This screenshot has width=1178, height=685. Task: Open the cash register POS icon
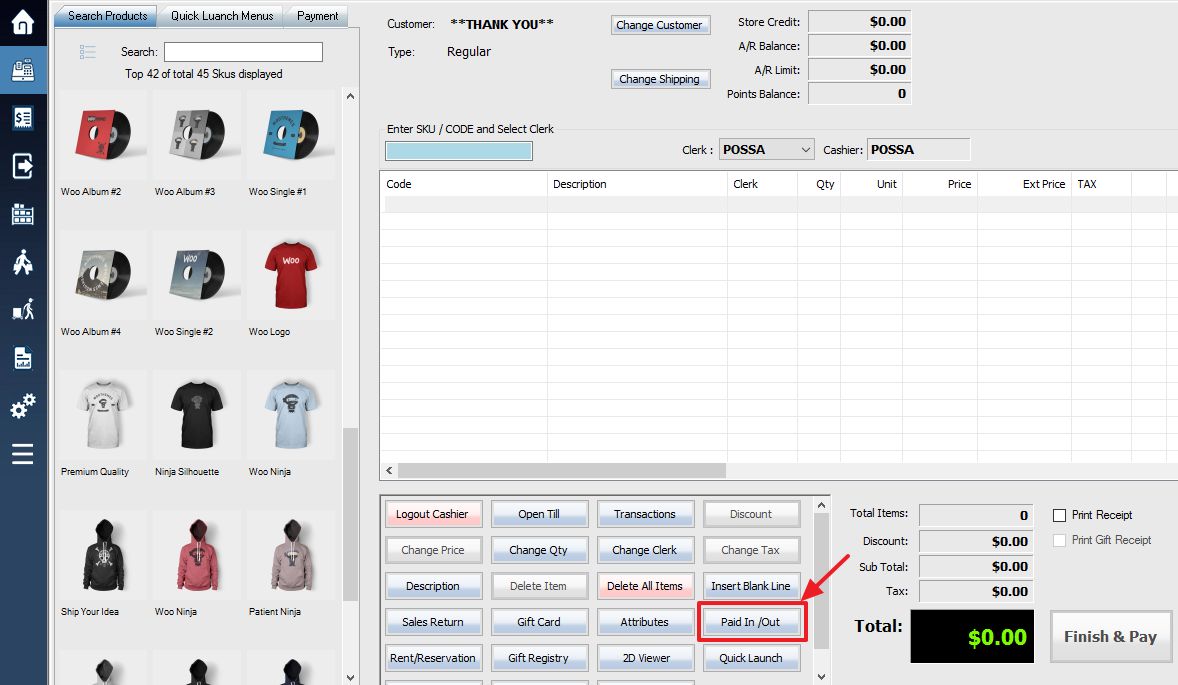(23, 70)
